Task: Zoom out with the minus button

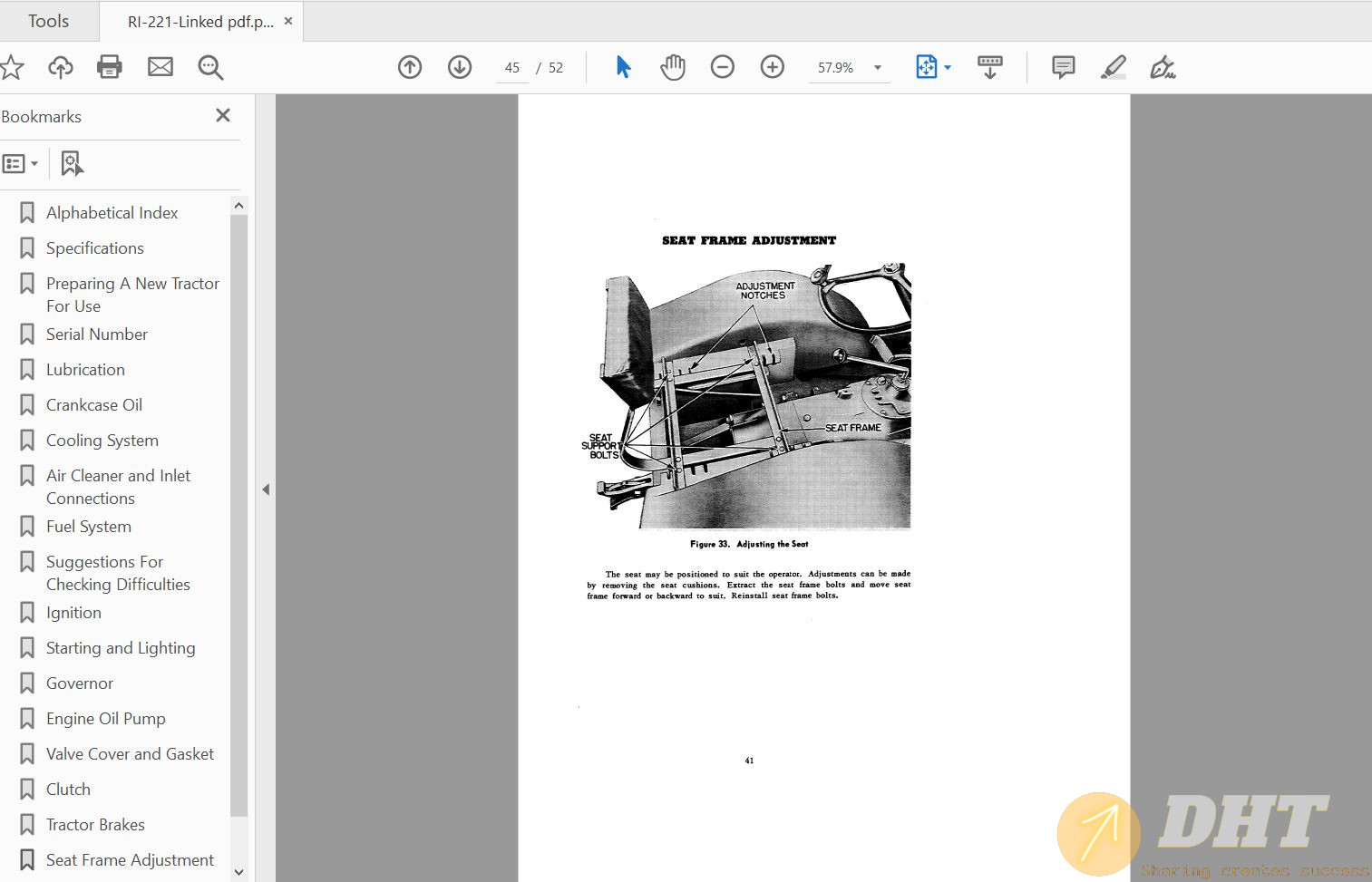Action: coord(723,67)
